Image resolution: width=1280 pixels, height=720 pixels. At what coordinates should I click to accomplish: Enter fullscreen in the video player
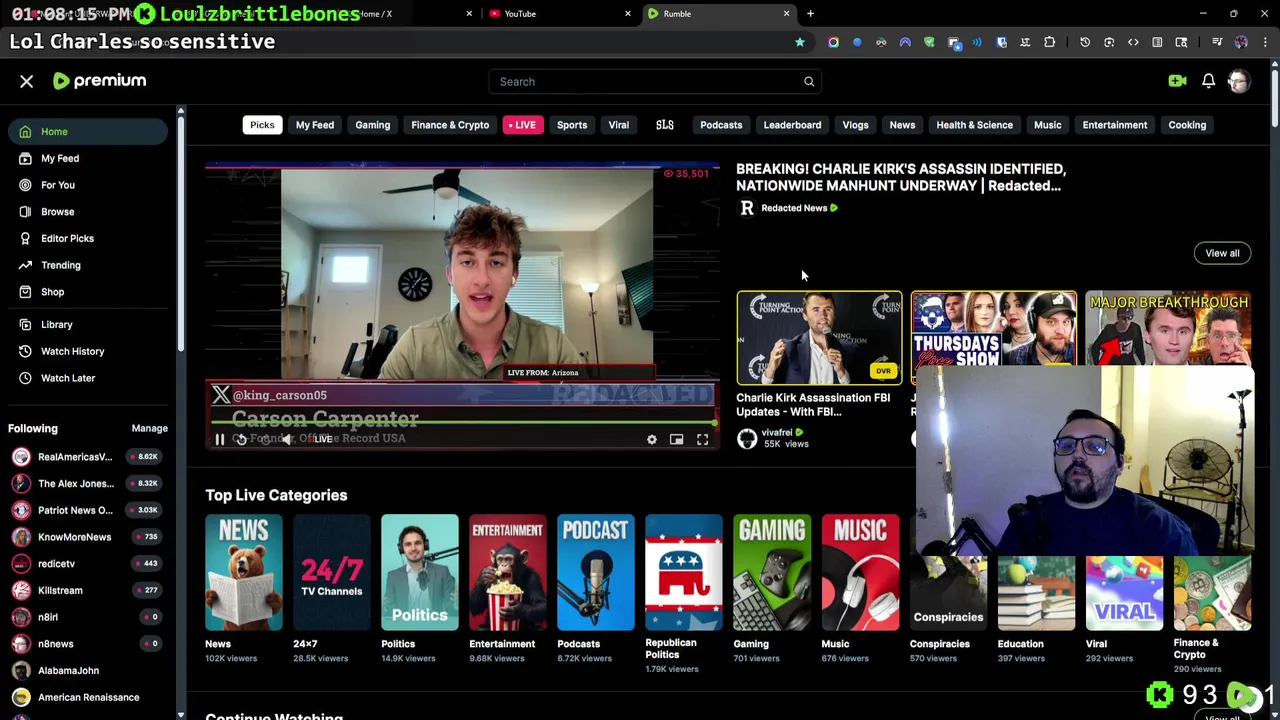(703, 439)
